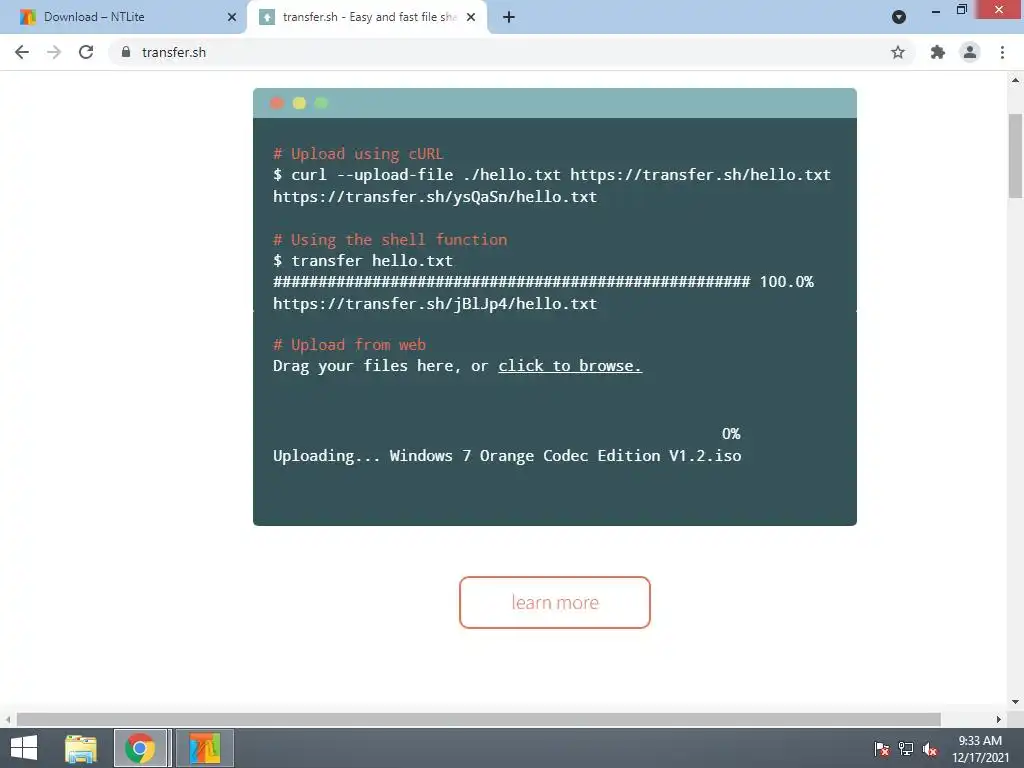Click the Uploading Windows 7 Orange Codec text
Image resolution: width=1024 pixels, height=768 pixels.
coord(507,456)
